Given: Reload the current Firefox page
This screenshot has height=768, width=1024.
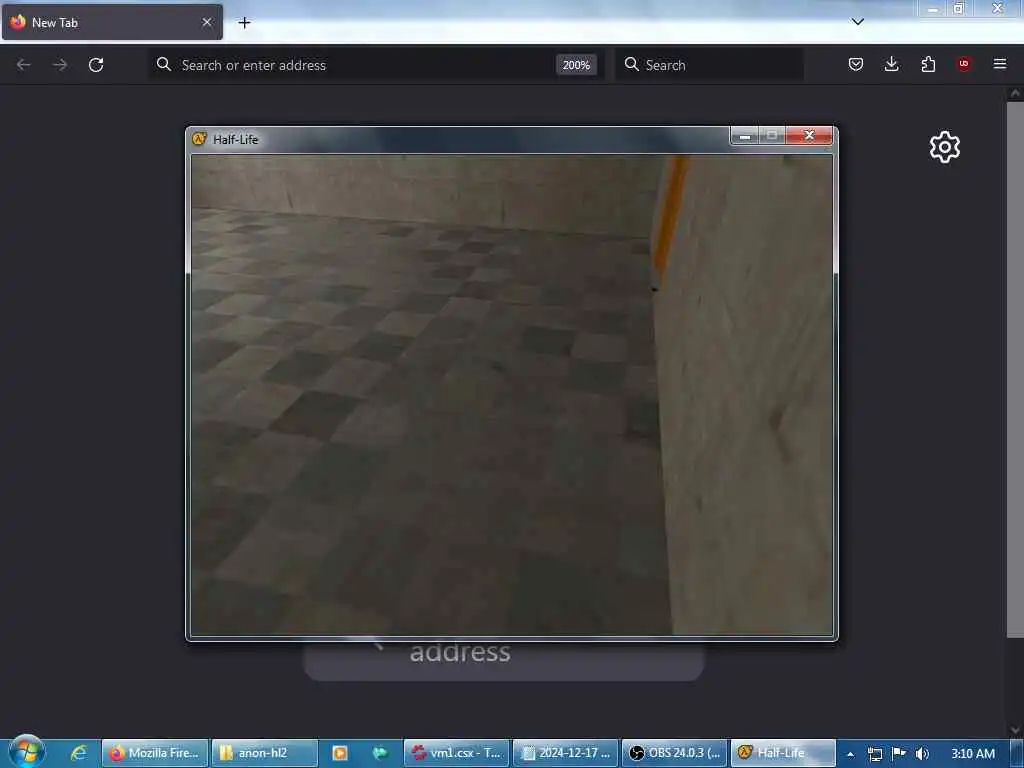Looking at the screenshot, I should 96,65.
